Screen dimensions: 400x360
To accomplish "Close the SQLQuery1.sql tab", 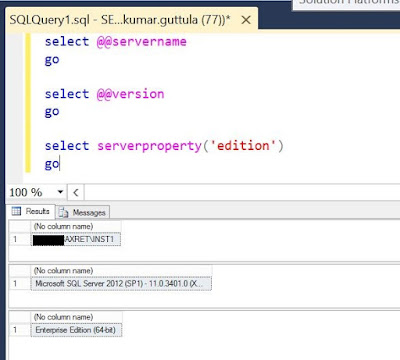I will pyautogui.click(x=246, y=20).
